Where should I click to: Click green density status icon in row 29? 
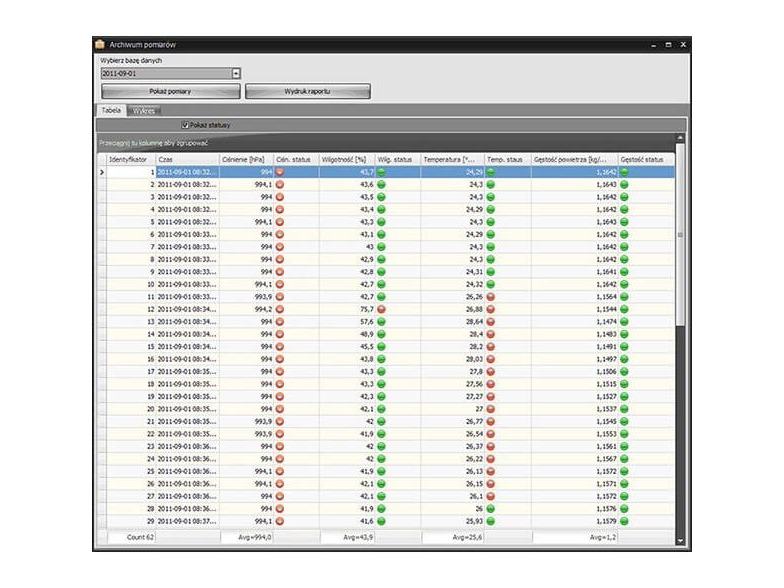point(624,521)
